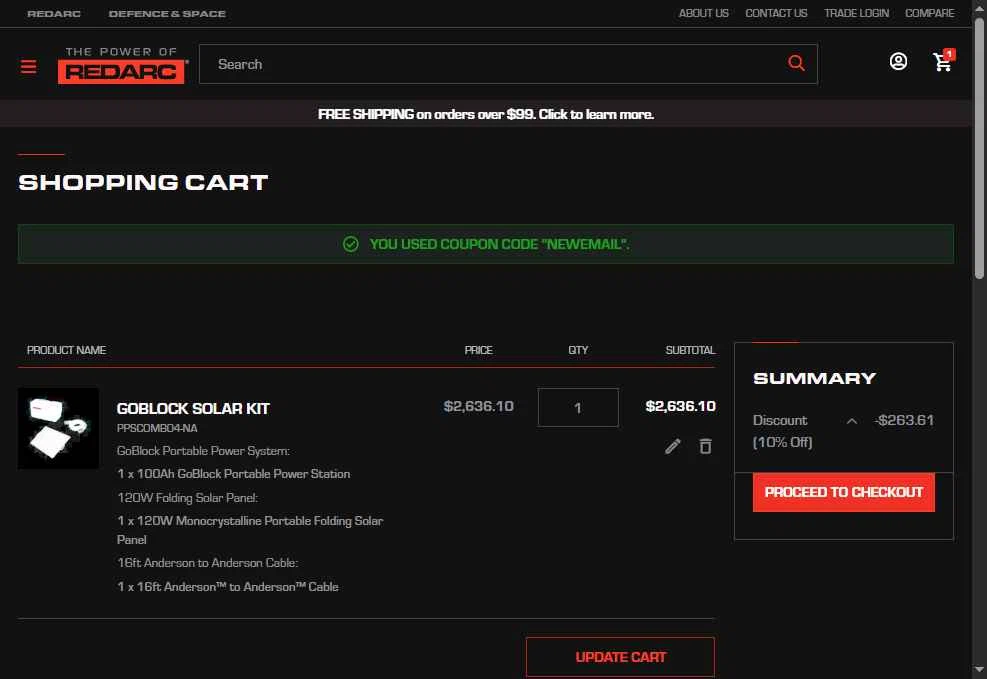Click the REDARC logo
Viewport: 987px width, 679px height.
(123, 65)
